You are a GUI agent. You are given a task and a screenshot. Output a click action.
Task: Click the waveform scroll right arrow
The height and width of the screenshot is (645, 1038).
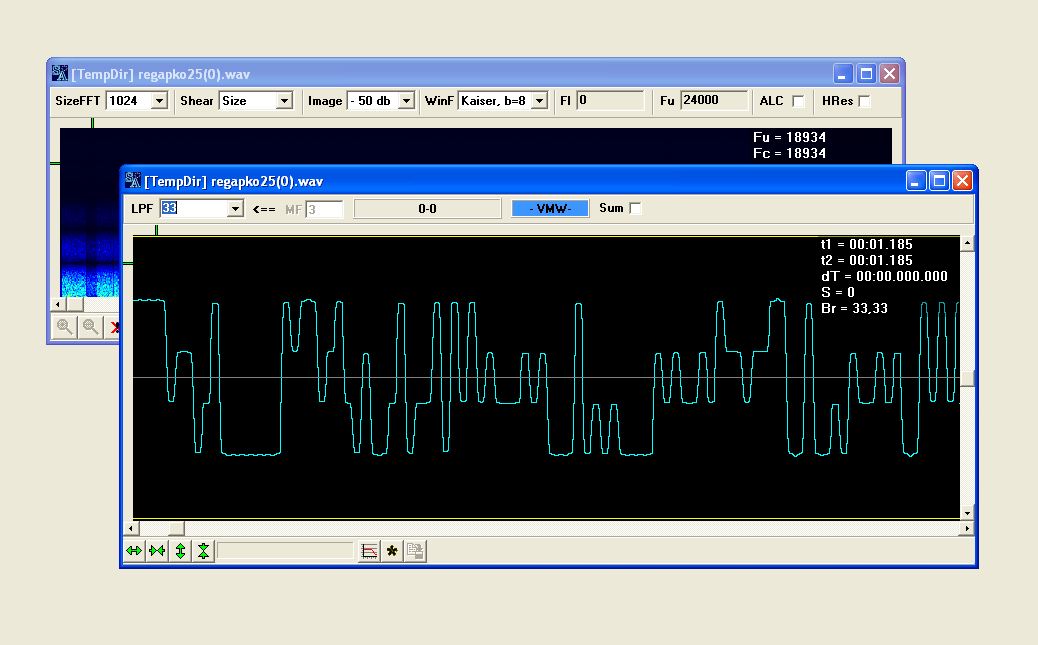pyautogui.click(x=967, y=528)
